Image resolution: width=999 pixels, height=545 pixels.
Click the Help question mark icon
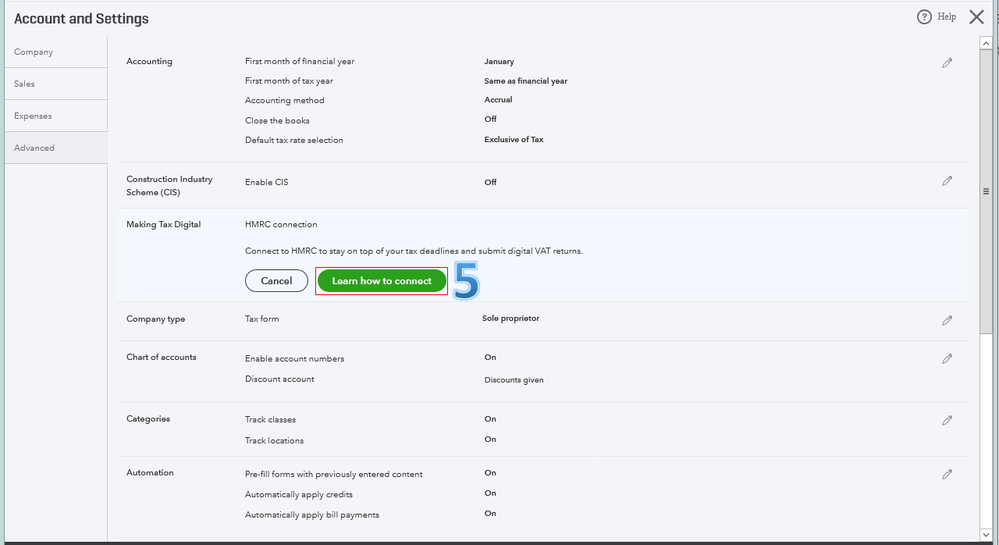pos(924,17)
